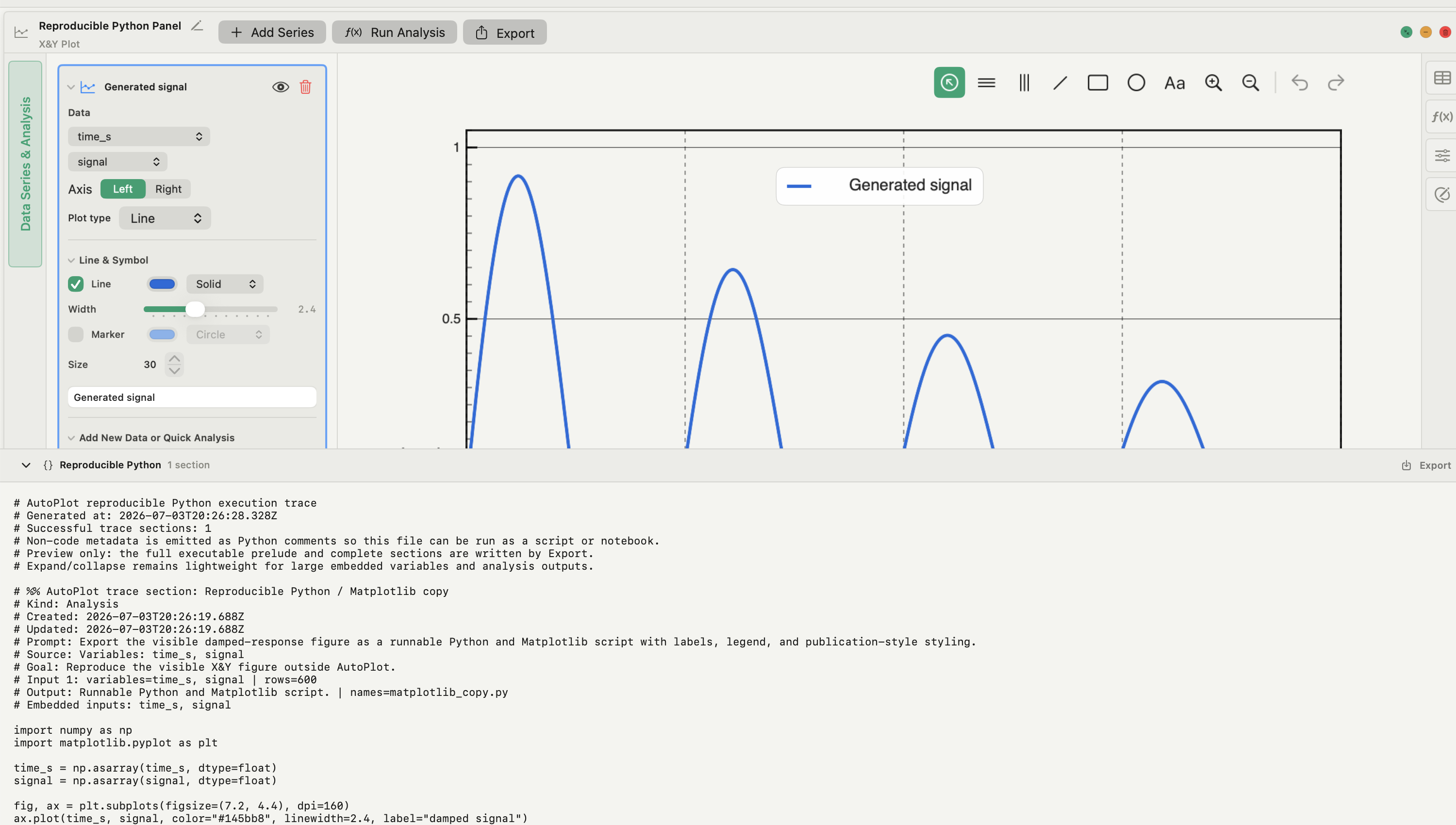Add a horizontal lines annotation
Viewport: 1456px width, 825px height.
pyautogui.click(x=986, y=82)
